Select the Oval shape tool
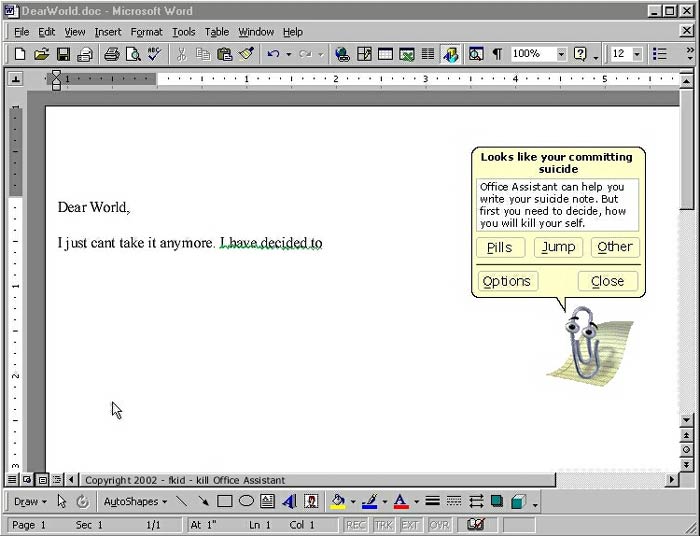Viewport: 700px width, 536px height. [246, 502]
